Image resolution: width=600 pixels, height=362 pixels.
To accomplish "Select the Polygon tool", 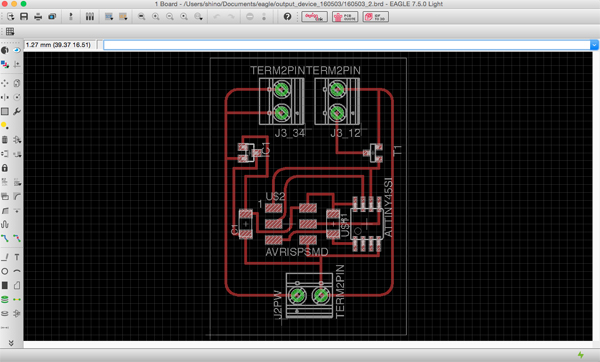I will tap(17, 285).
